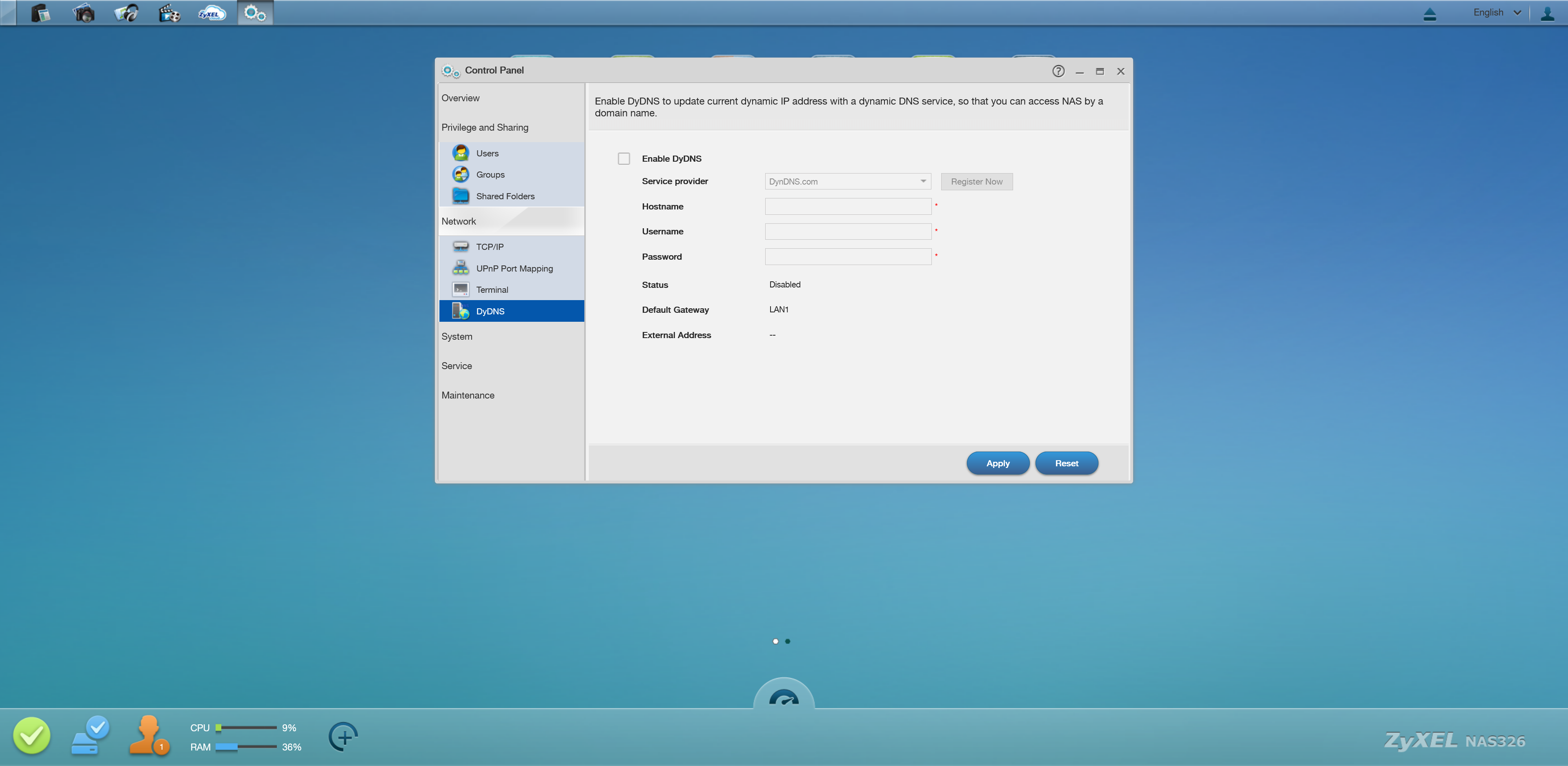Click the plus widget icon
The image size is (1568, 766).
tap(343, 737)
